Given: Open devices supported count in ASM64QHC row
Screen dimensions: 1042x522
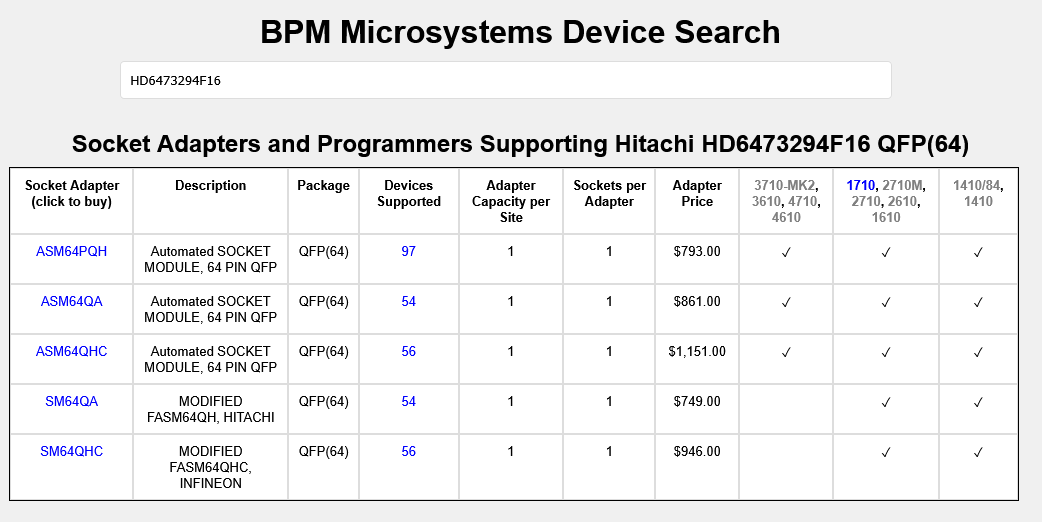Looking at the screenshot, I should [408, 351].
